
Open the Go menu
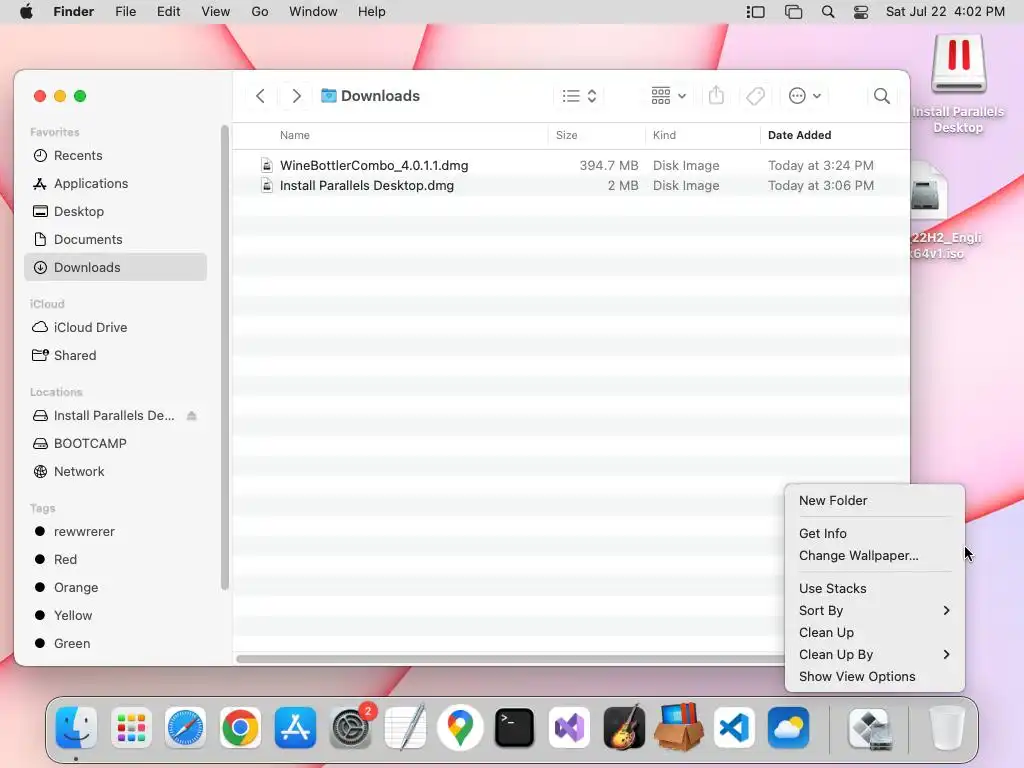point(260,12)
